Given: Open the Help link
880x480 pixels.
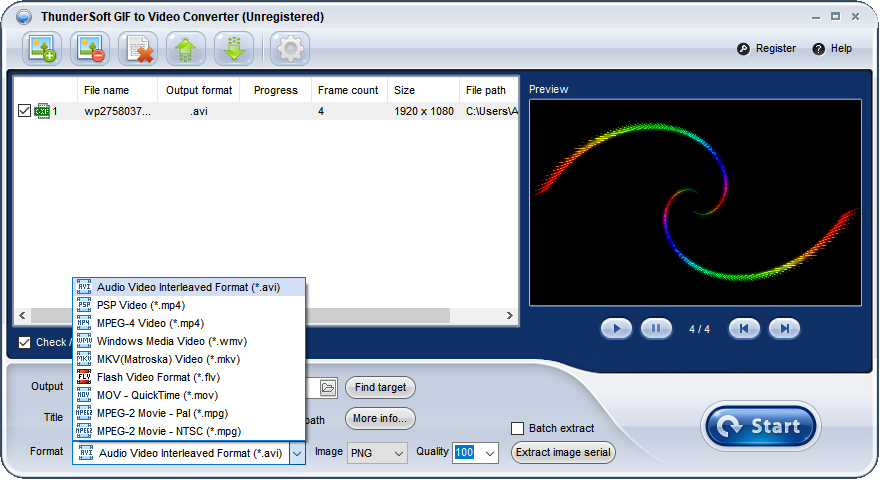Looking at the screenshot, I should [841, 49].
